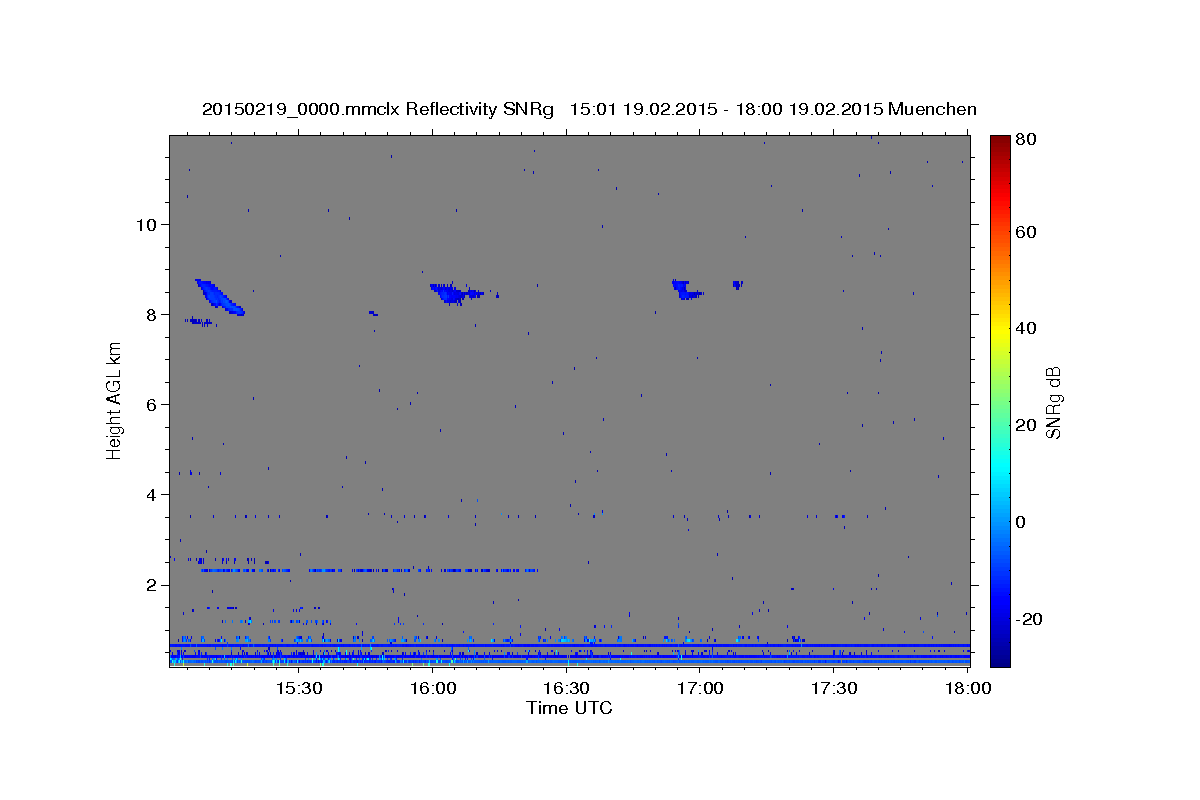Image resolution: width=1200 pixels, height=800 pixels.
Task: Click the colorbar value 20
Action: point(1027,425)
